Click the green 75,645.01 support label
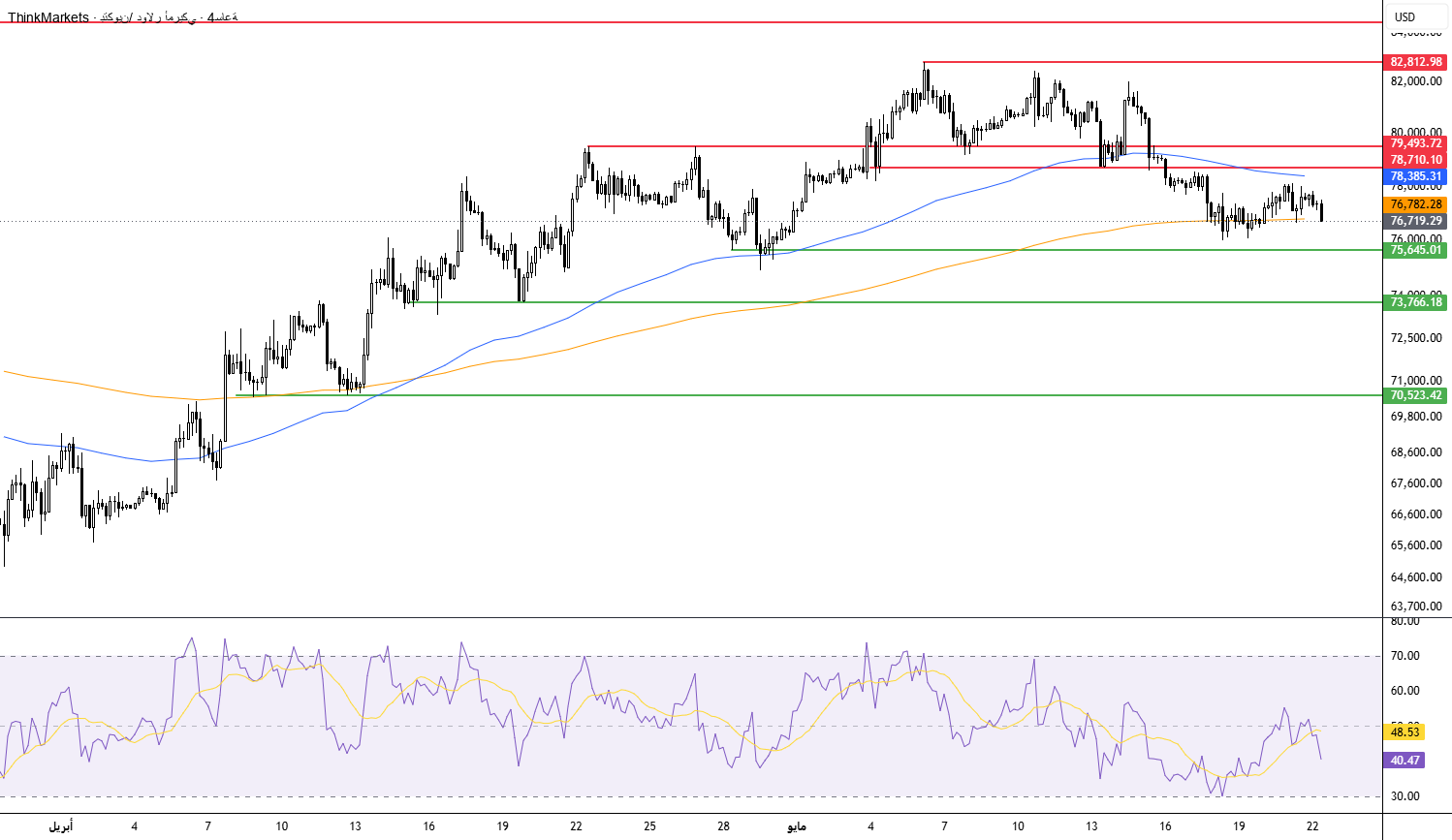This screenshot has width=1452, height=840. [x=1416, y=250]
